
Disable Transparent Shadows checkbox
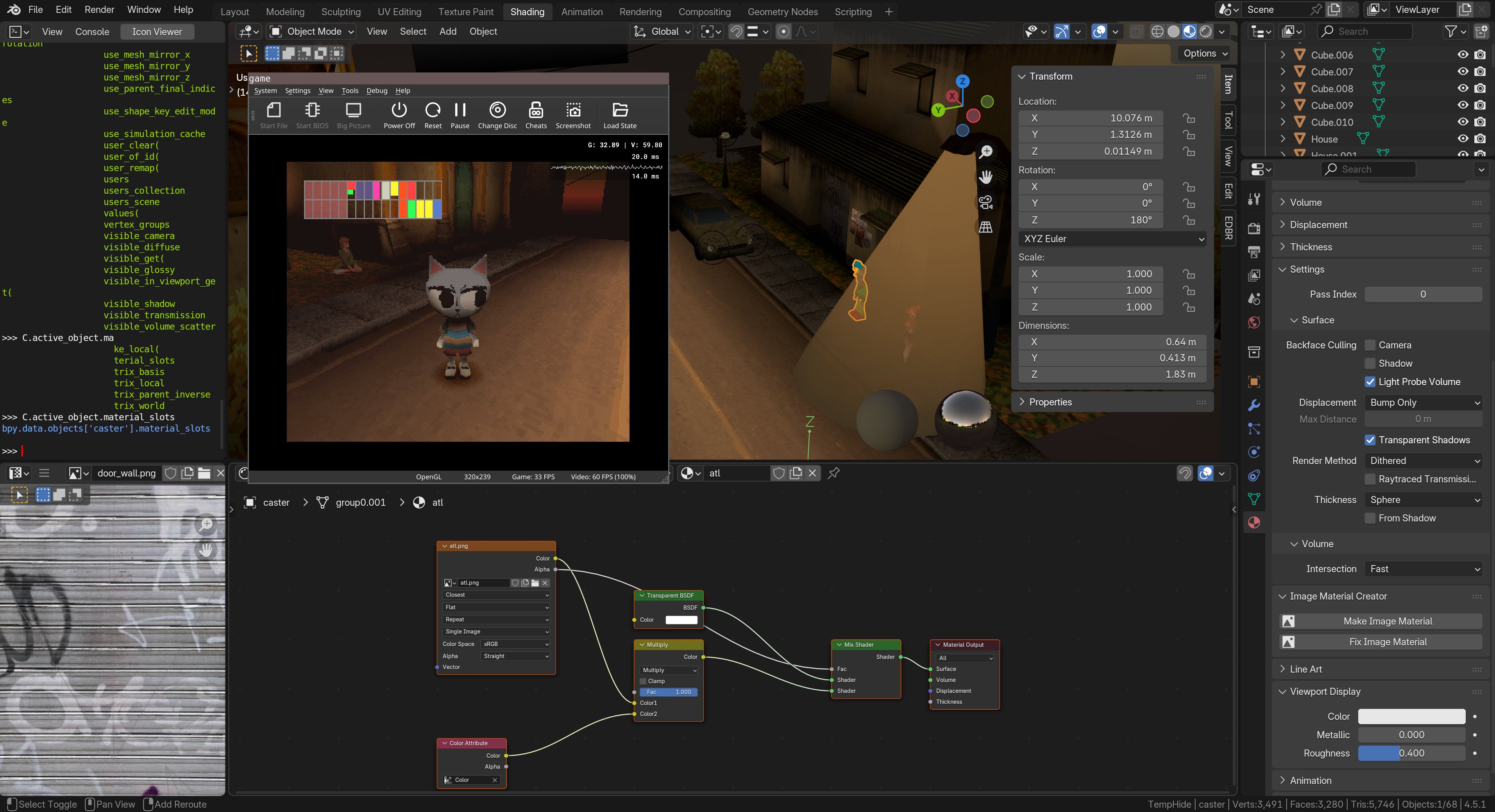click(1370, 440)
